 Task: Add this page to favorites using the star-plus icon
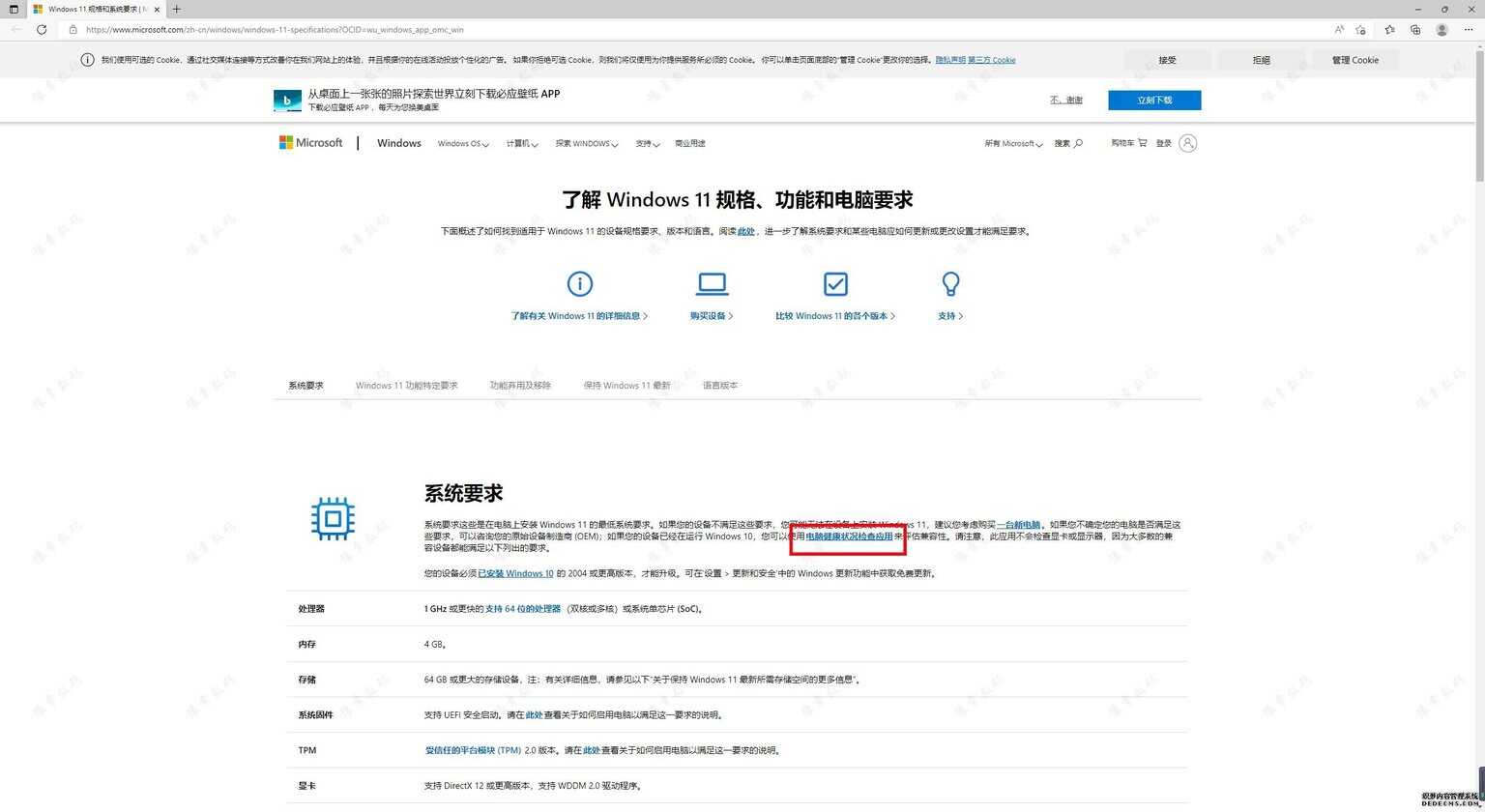tap(1360, 30)
